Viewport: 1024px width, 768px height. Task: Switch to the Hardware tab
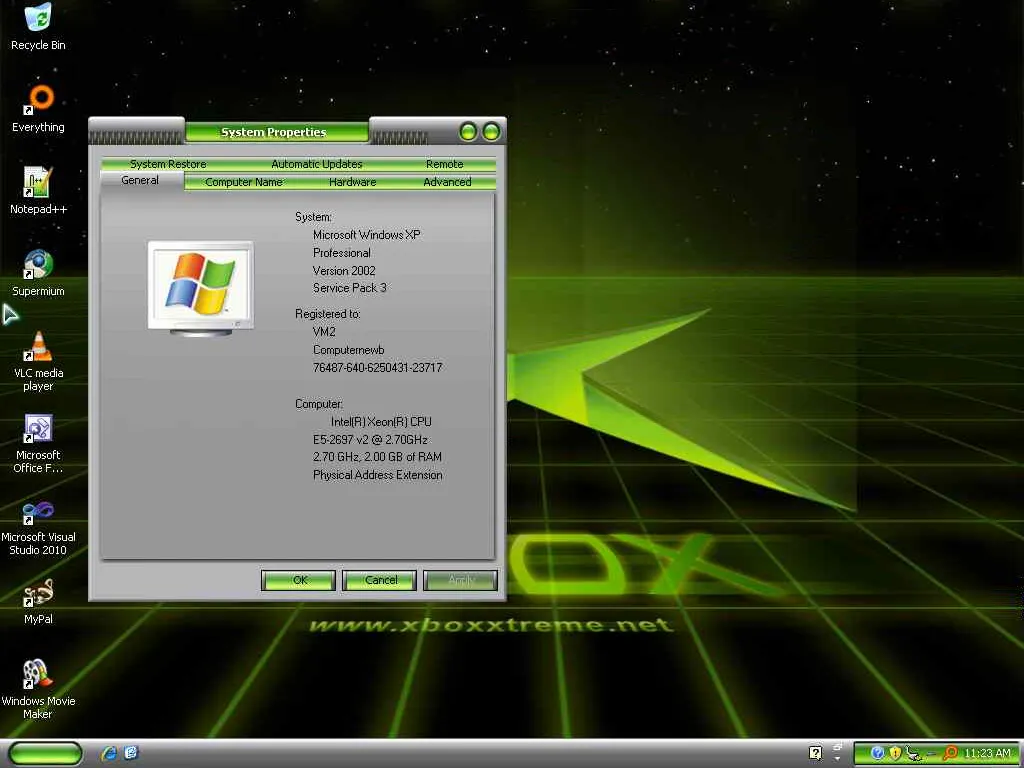353,182
